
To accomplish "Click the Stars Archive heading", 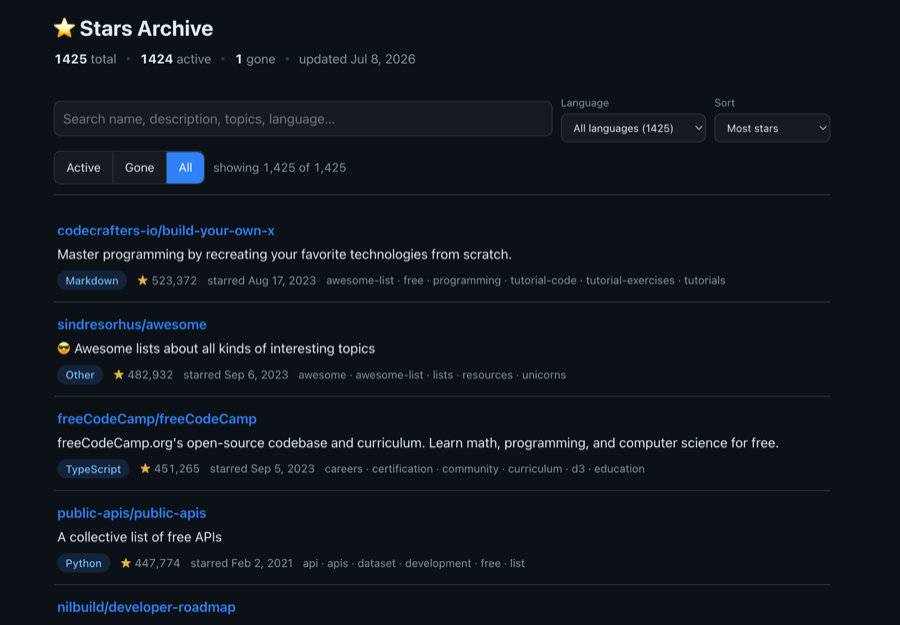I will click(146, 28).
